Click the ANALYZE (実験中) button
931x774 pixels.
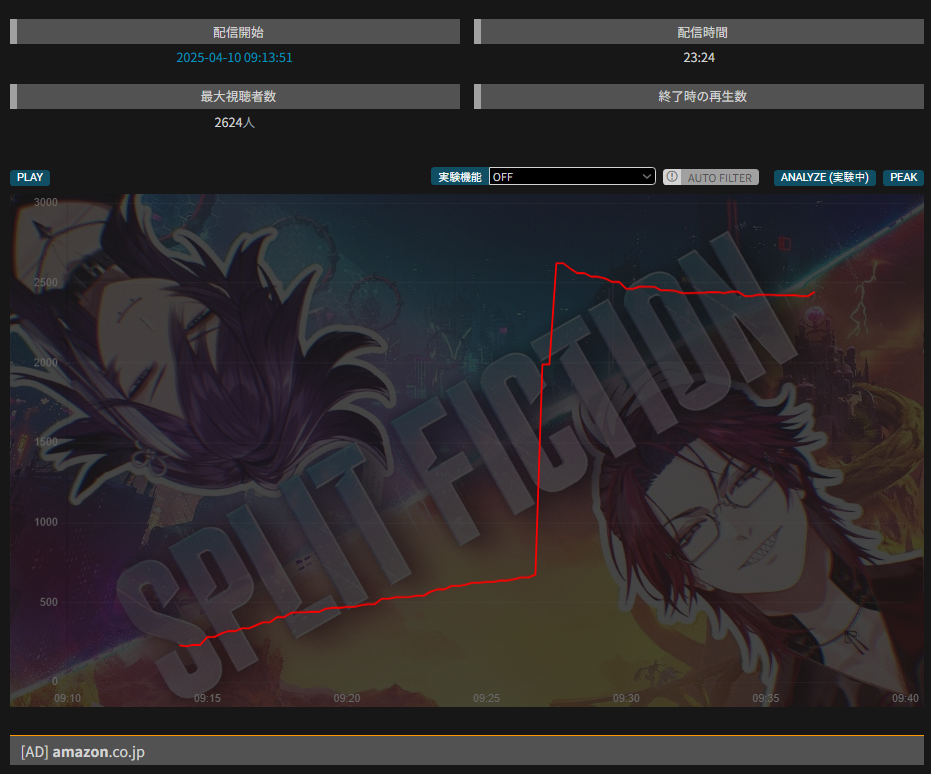pyautogui.click(x=825, y=177)
